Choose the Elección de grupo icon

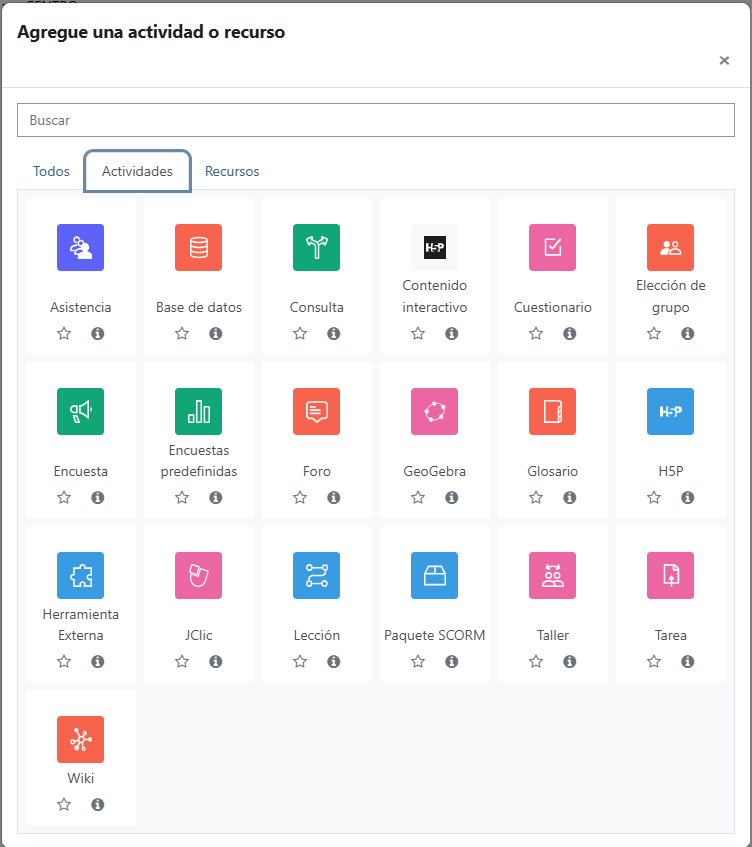click(x=670, y=247)
